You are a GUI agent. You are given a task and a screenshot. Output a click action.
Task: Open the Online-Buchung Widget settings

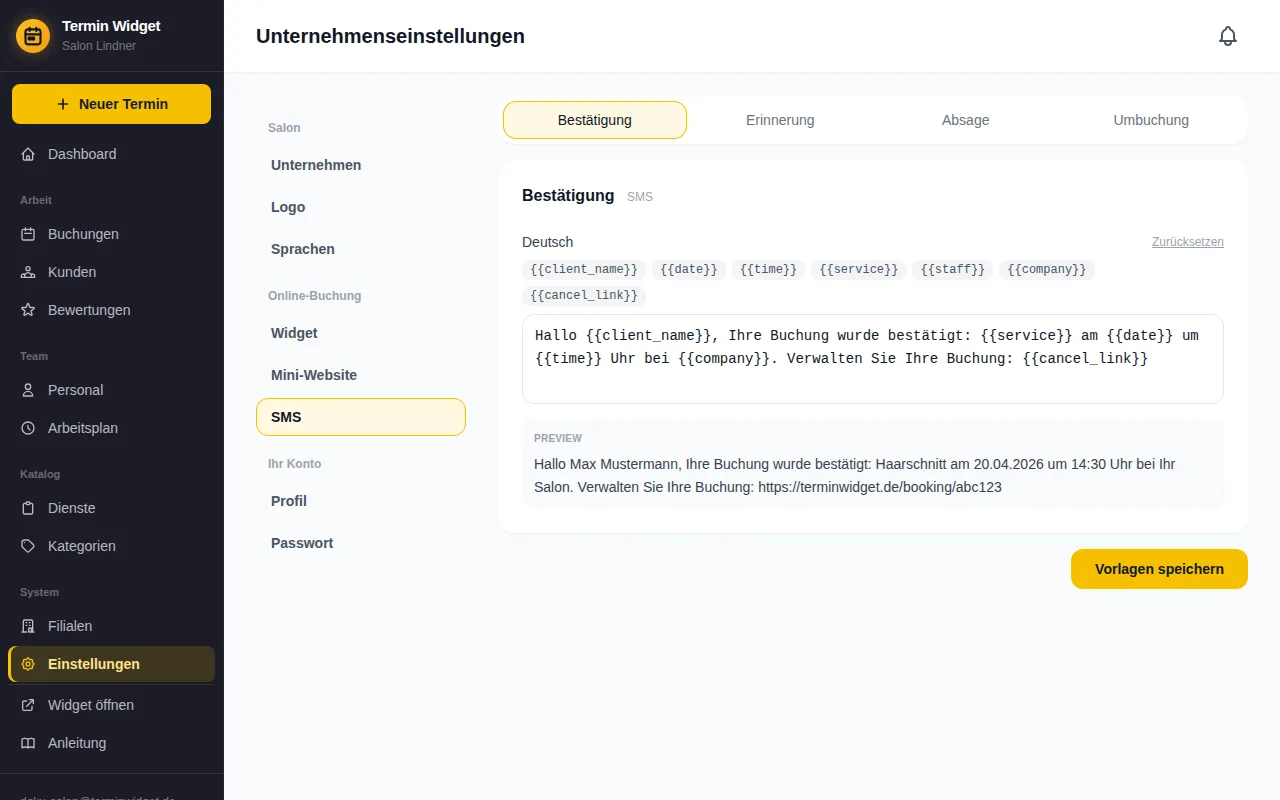tap(361, 333)
